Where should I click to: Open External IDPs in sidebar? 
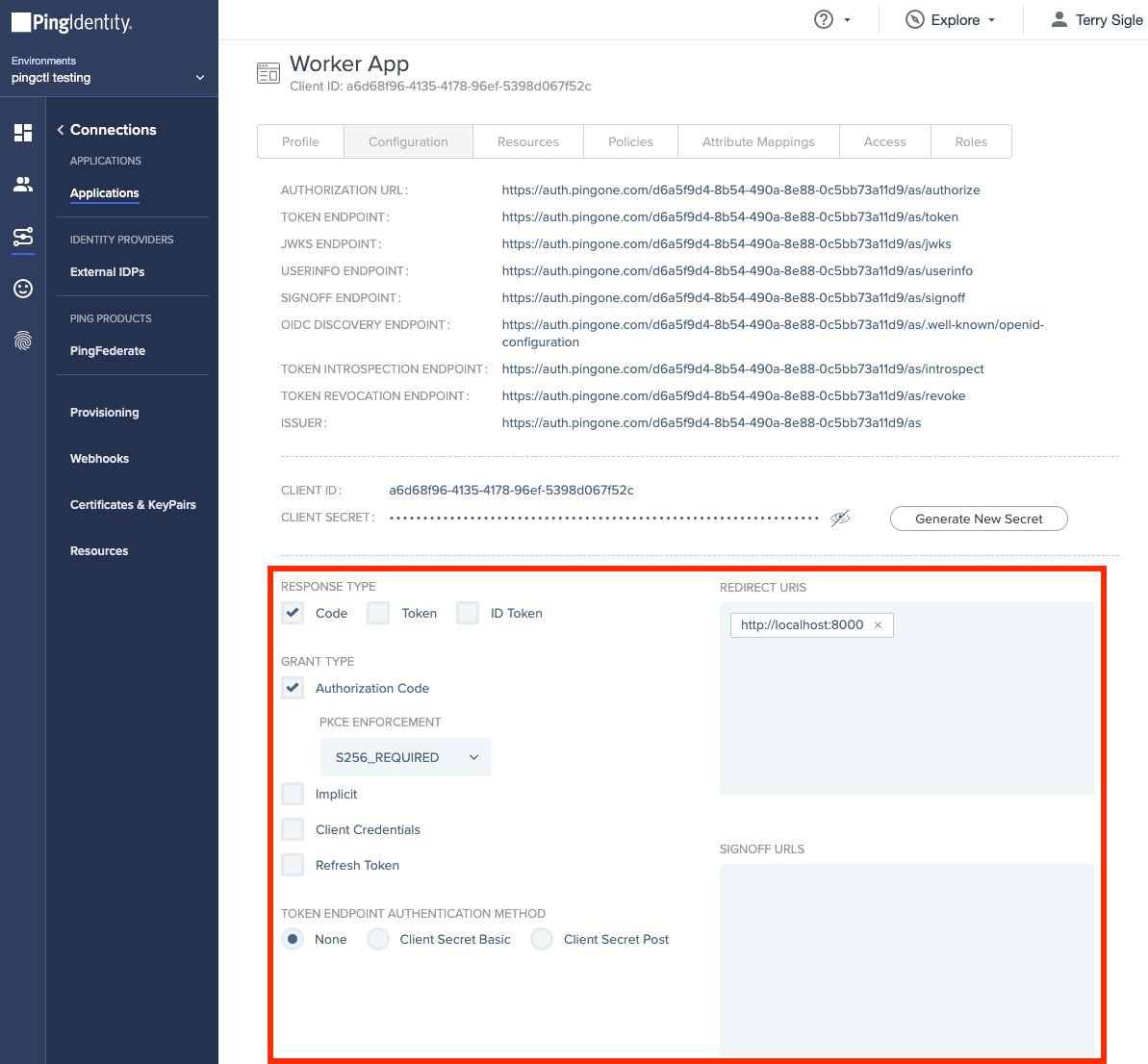coord(107,271)
